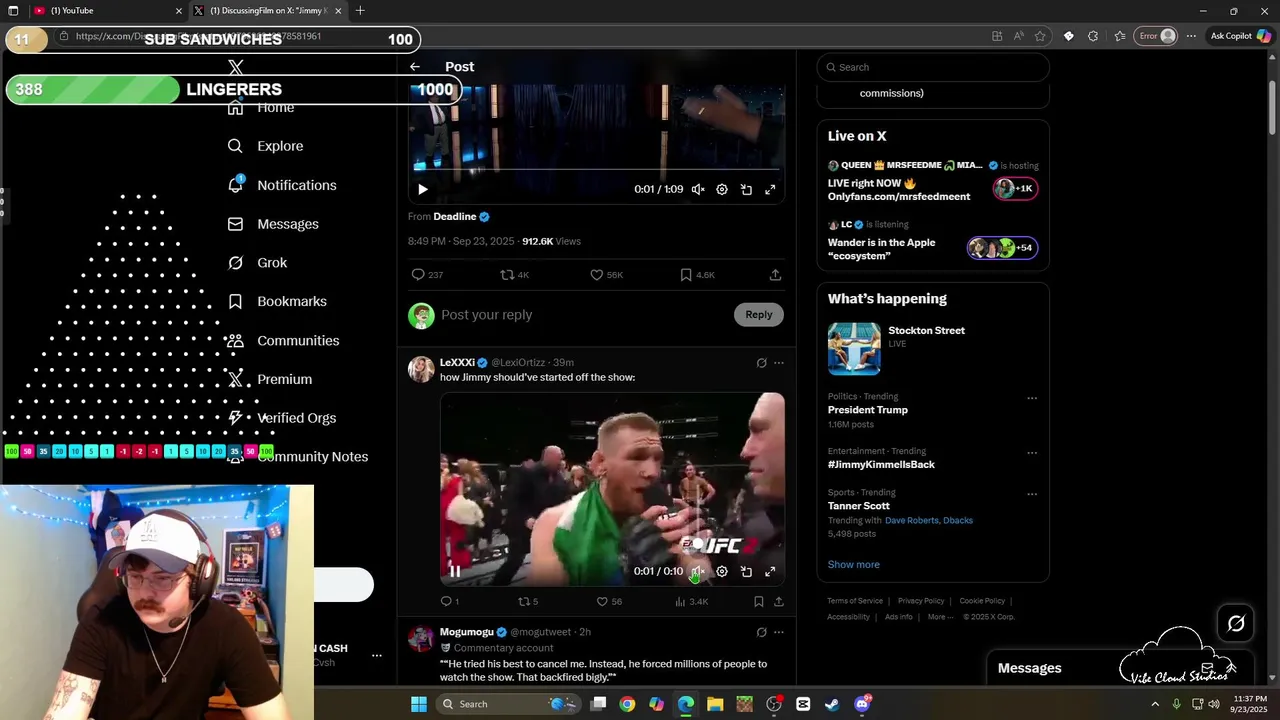This screenshot has height=720, width=1280.
Task: Ask Grok about Mogumogu's post
Action: coord(761,632)
